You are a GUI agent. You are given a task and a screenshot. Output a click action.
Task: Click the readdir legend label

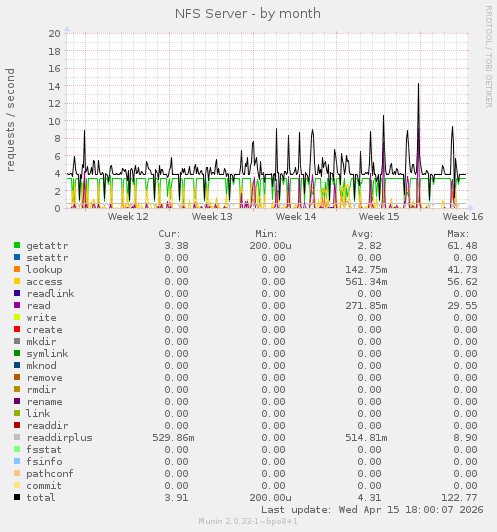pyautogui.click(x=47, y=425)
